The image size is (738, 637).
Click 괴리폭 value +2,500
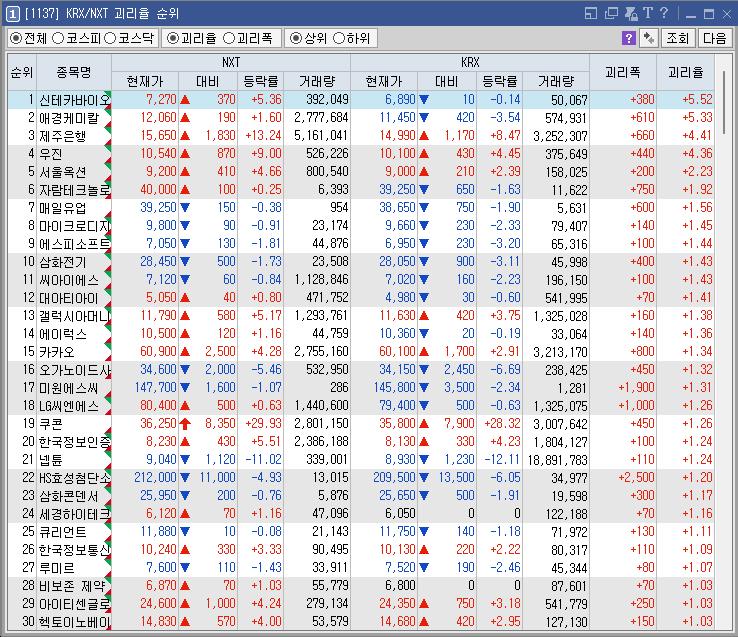pyautogui.click(x=636, y=477)
